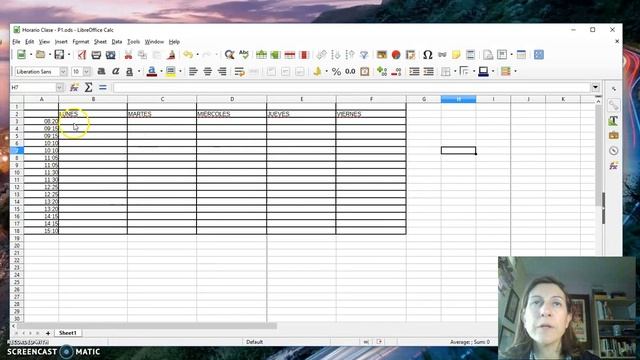Screen dimensions: 640x360
Task: Click the Print icon
Action: point(96,55)
